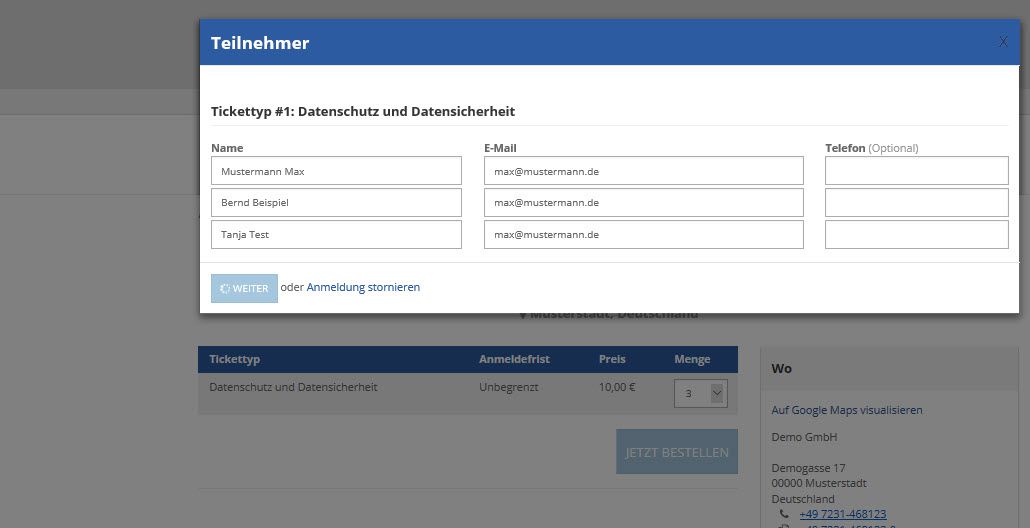Click the Datenschutz und Datensicherheit table row text
Image resolution: width=1030 pixels, height=528 pixels.
point(293,387)
